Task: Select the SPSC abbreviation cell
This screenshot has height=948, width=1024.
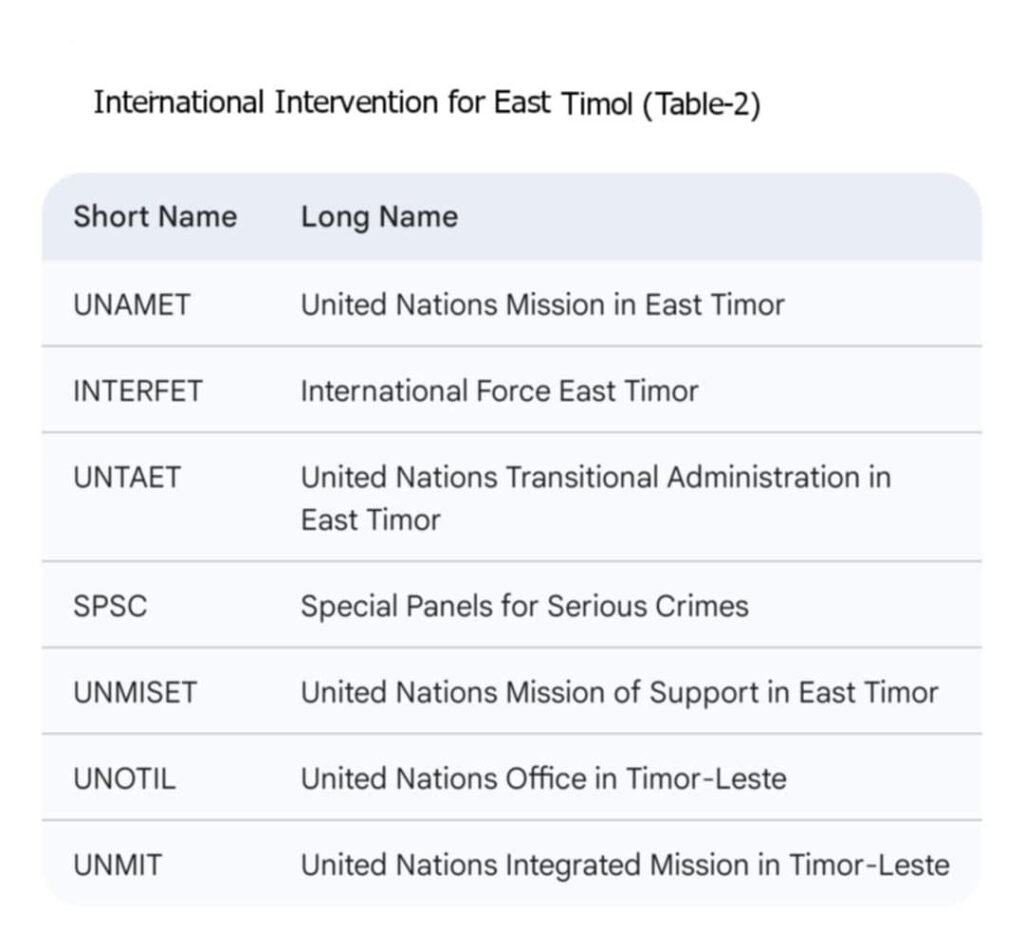Action: click(x=110, y=606)
